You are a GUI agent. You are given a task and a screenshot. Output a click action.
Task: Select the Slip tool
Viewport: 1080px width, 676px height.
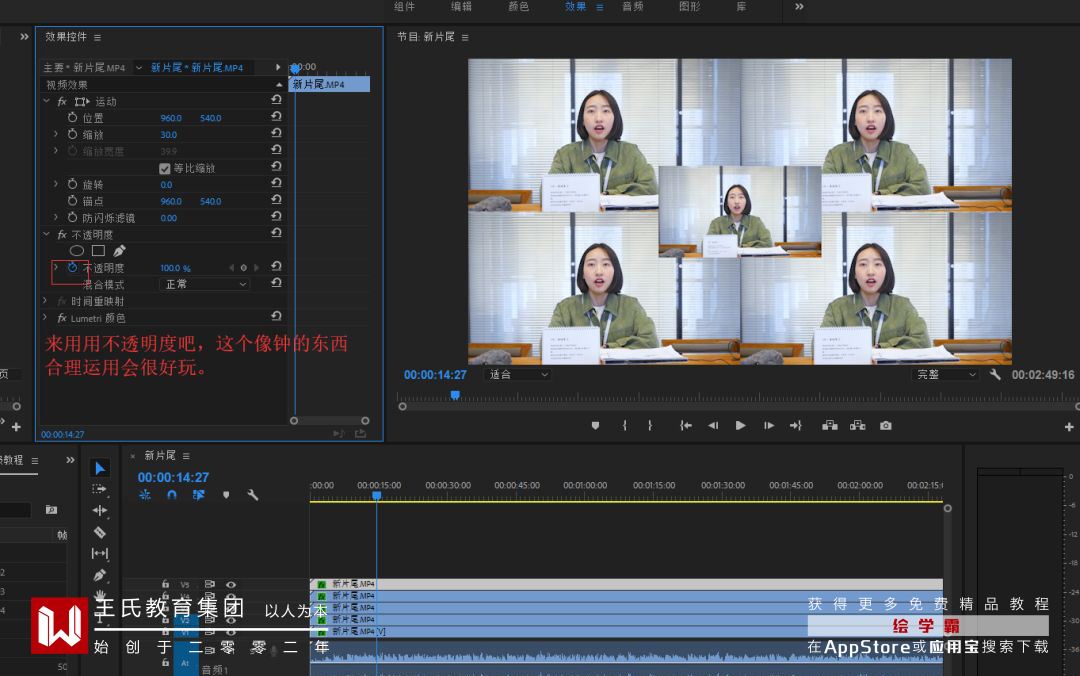100,553
